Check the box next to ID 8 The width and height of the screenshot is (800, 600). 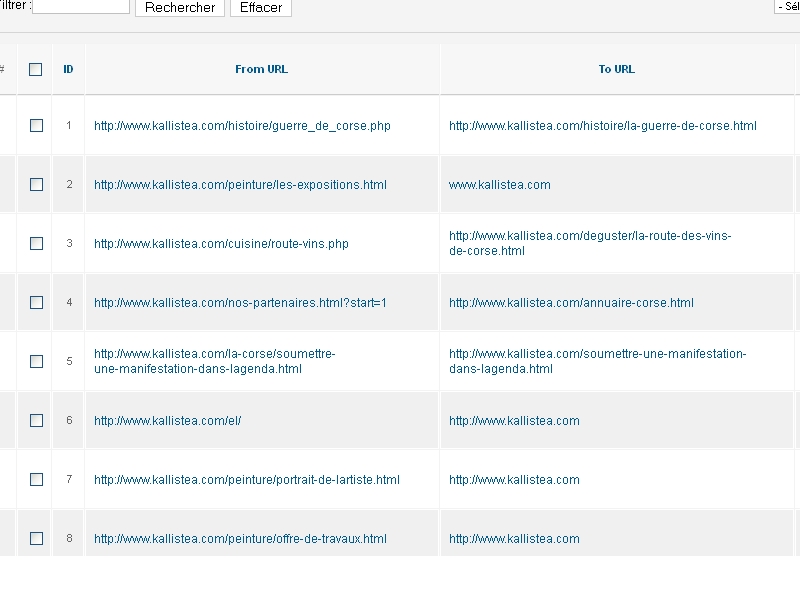click(36, 538)
